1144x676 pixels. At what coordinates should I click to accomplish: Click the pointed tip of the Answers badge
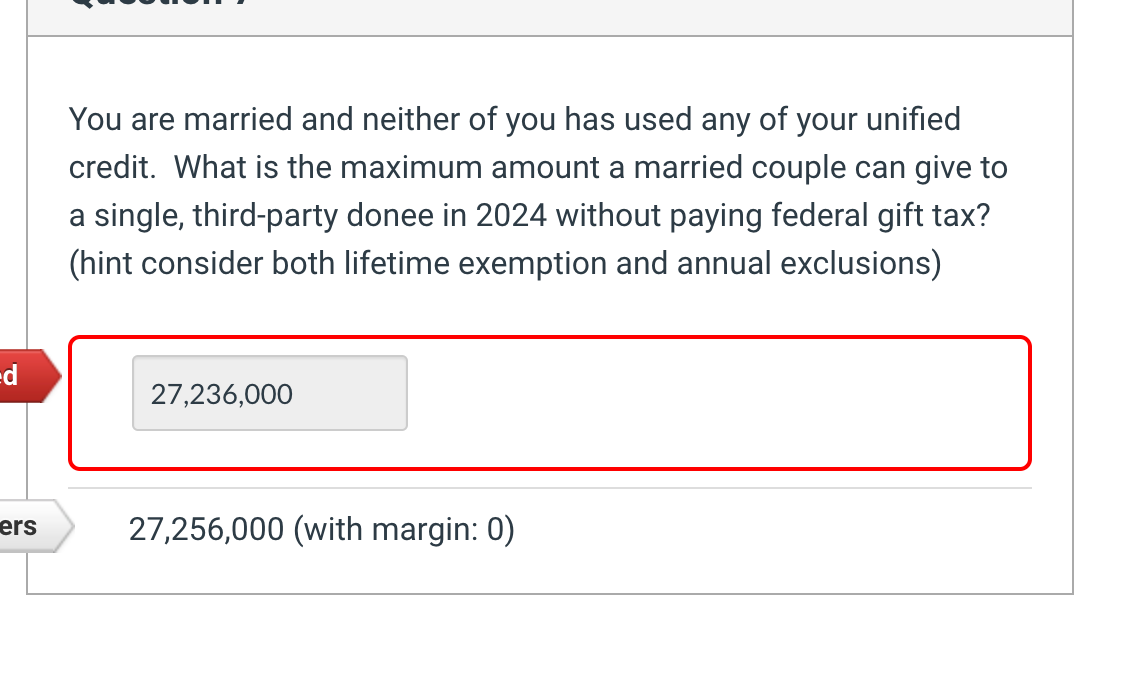(68, 525)
